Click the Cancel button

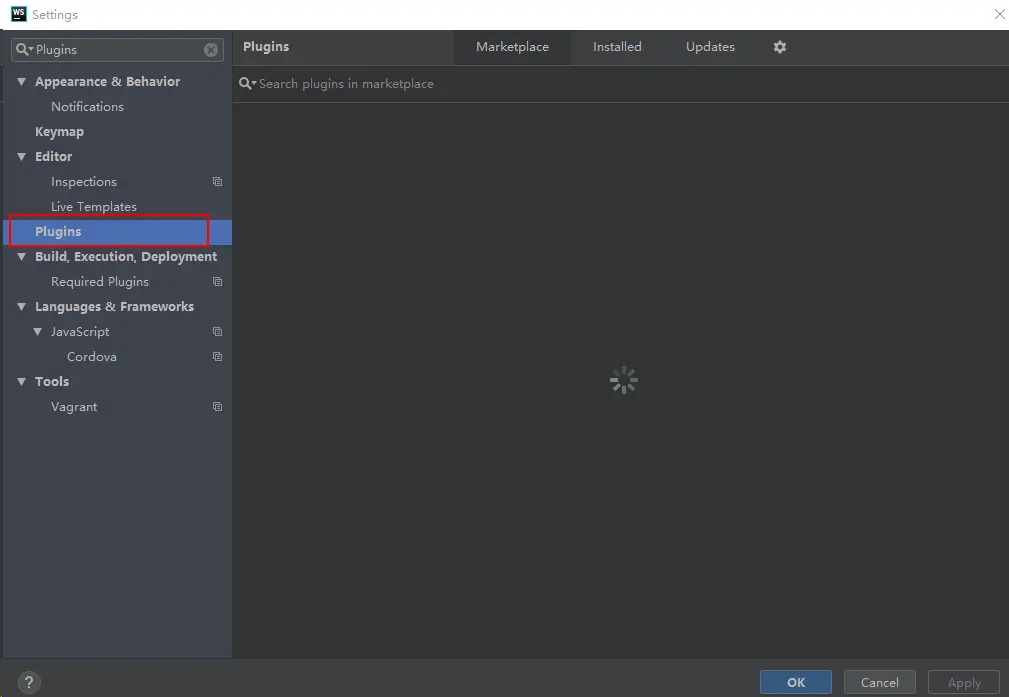coord(880,682)
